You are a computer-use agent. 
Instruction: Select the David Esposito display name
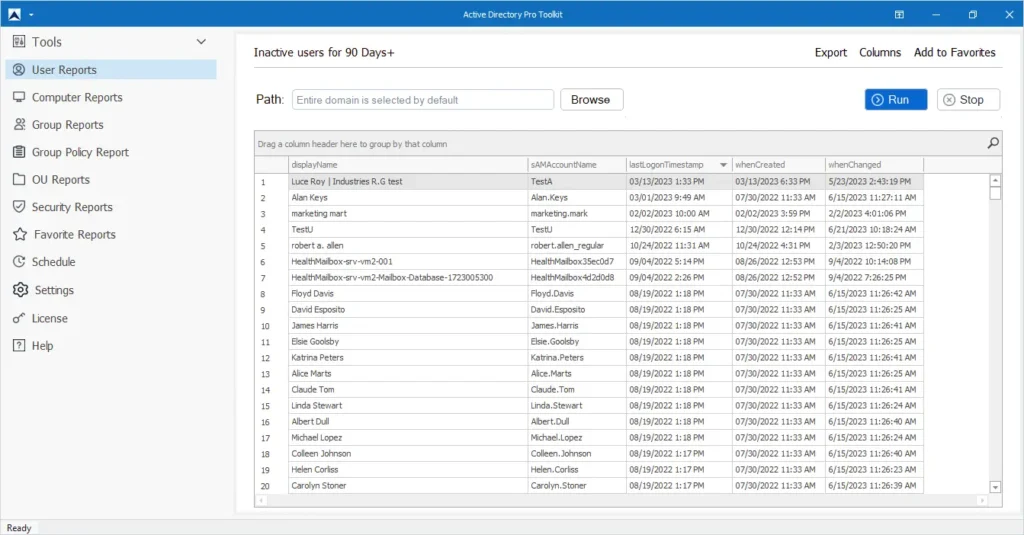tap(408, 310)
